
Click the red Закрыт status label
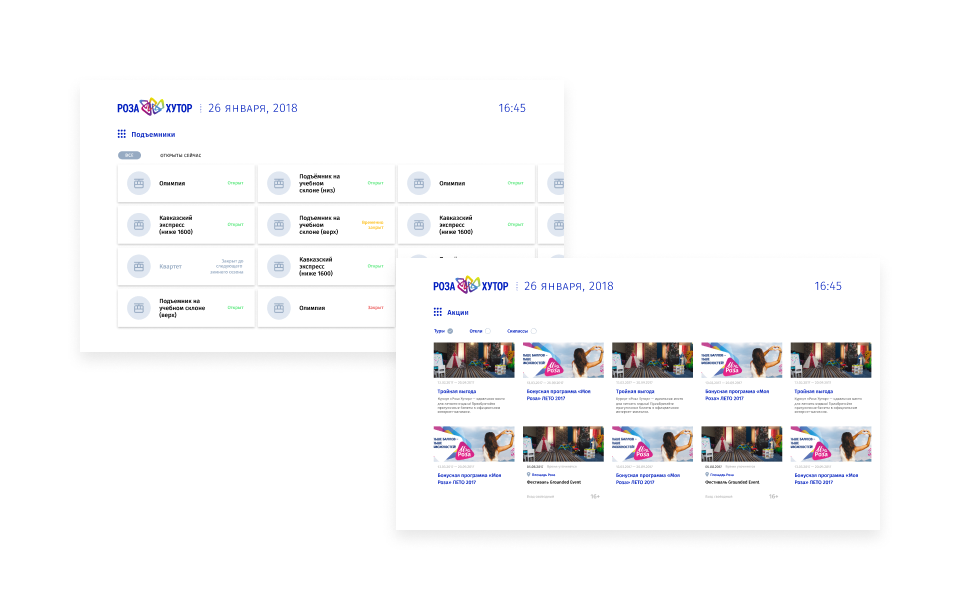[x=375, y=307]
